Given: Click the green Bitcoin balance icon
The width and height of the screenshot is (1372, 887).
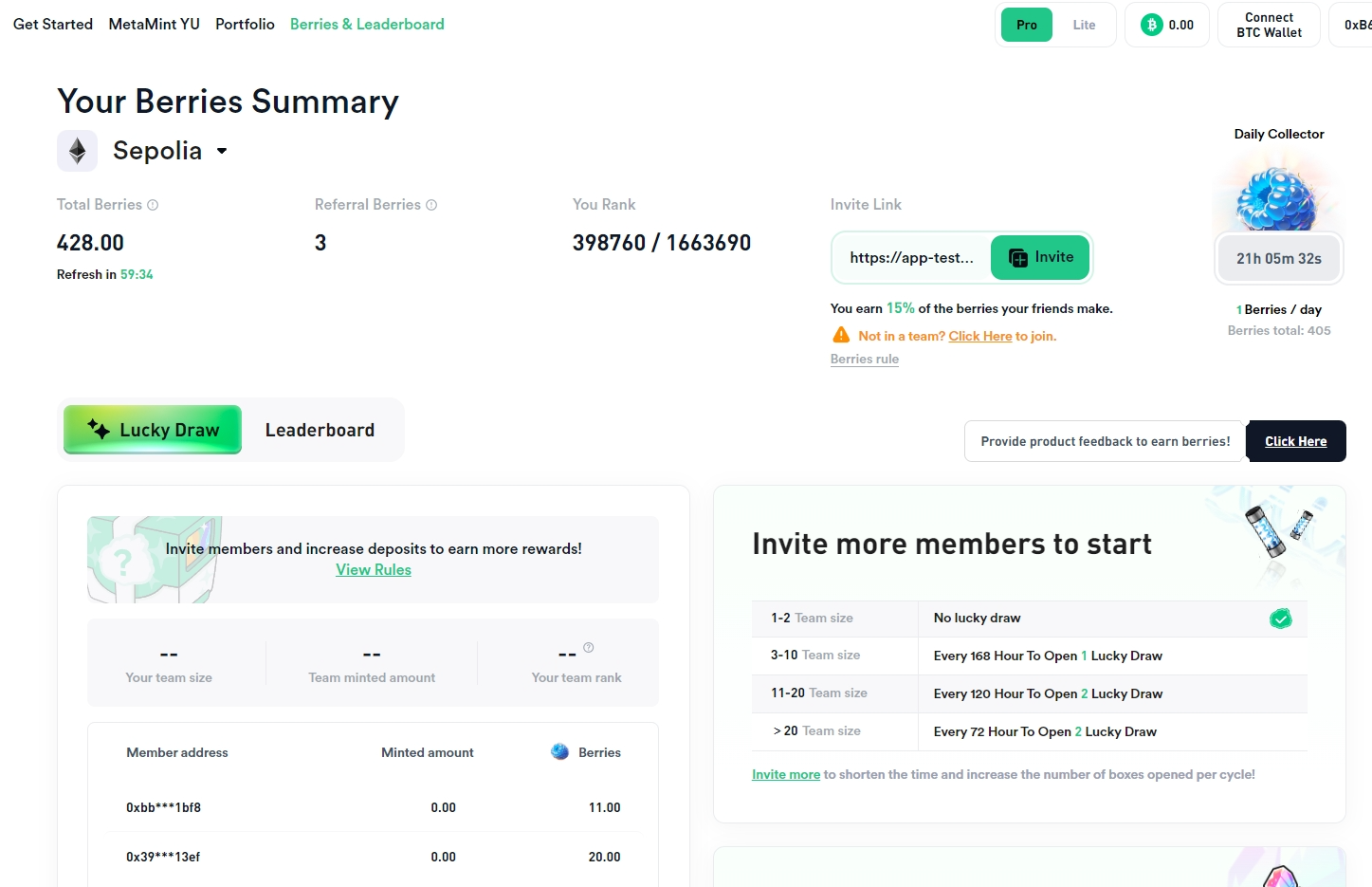Looking at the screenshot, I should coord(1152,25).
